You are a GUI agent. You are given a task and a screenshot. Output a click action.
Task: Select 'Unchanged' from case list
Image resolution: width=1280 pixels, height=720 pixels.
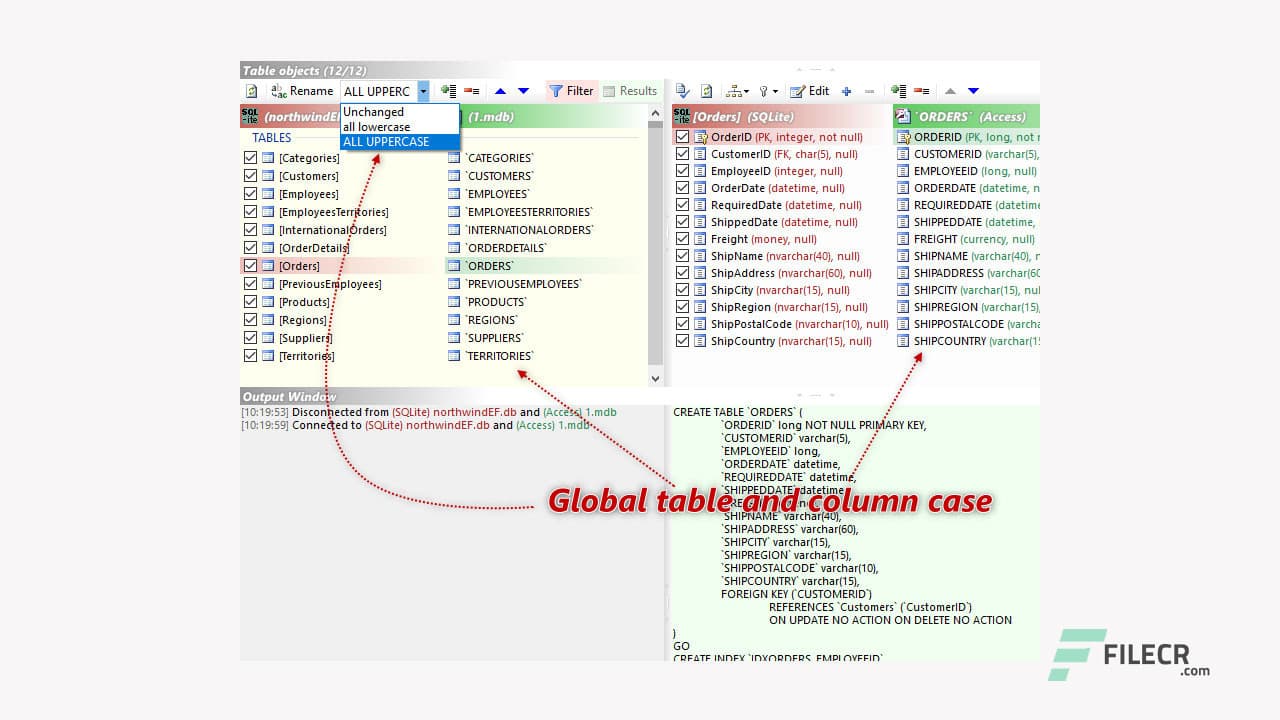tap(374, 112)
